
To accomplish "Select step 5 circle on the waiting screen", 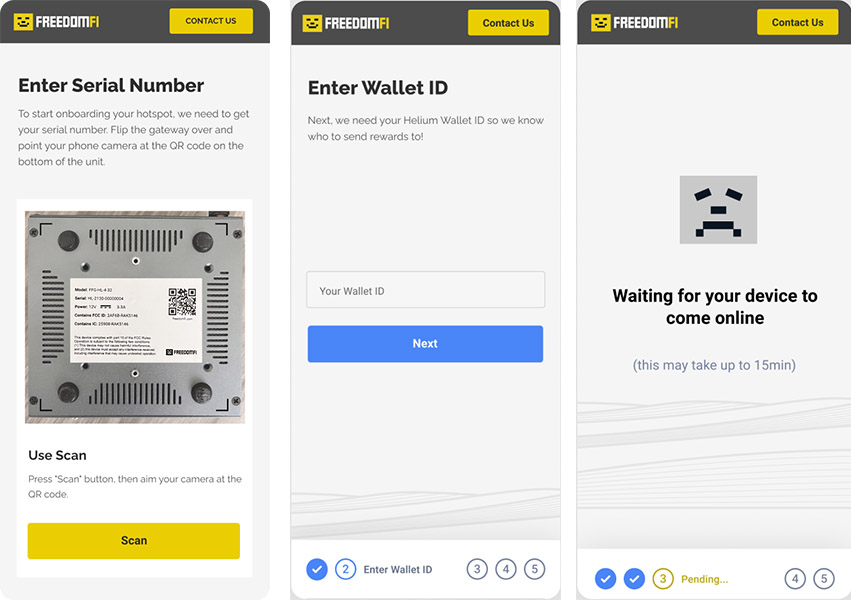I will (824, 579).
